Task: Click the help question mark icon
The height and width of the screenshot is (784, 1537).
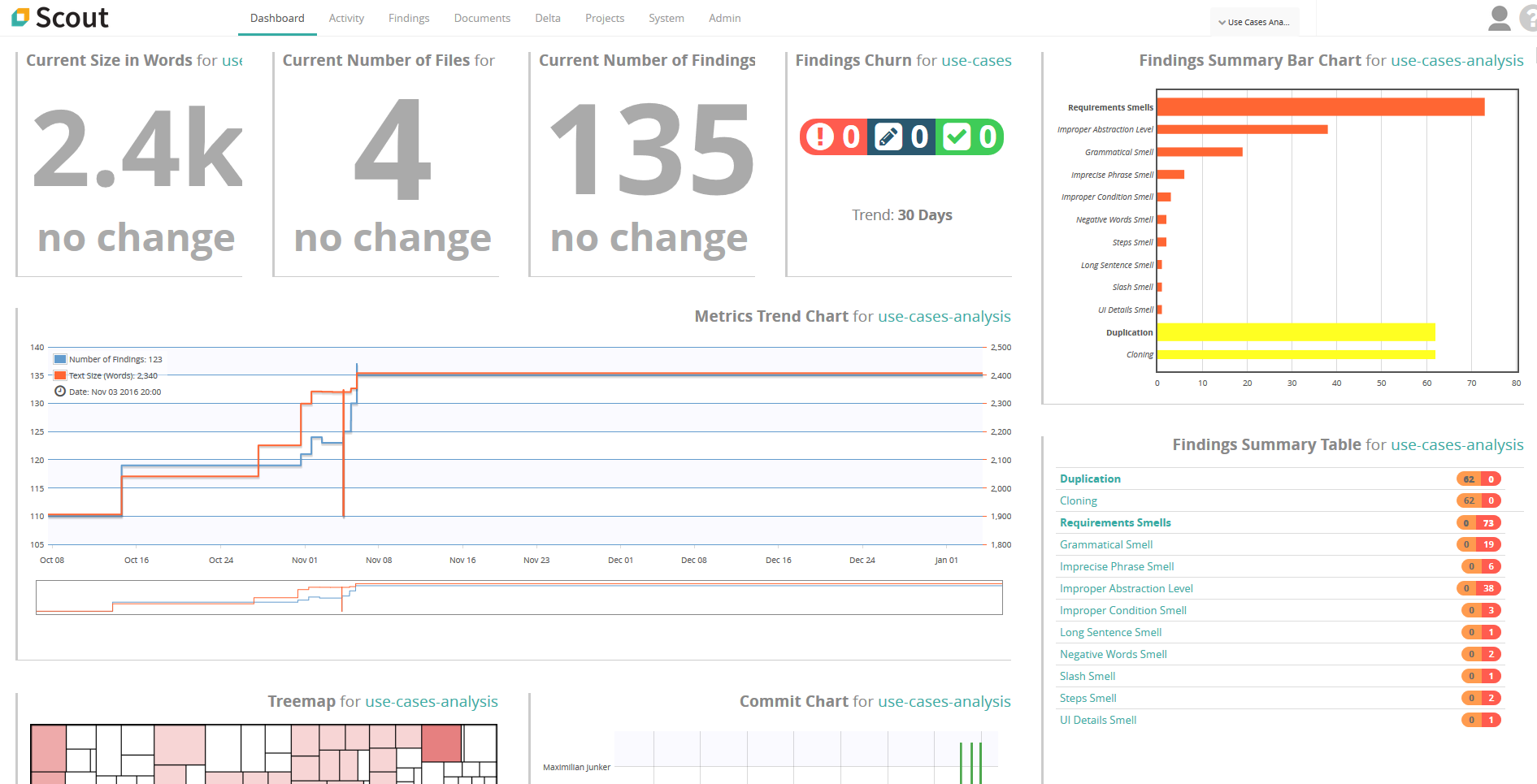Action: click(1530, 18)
